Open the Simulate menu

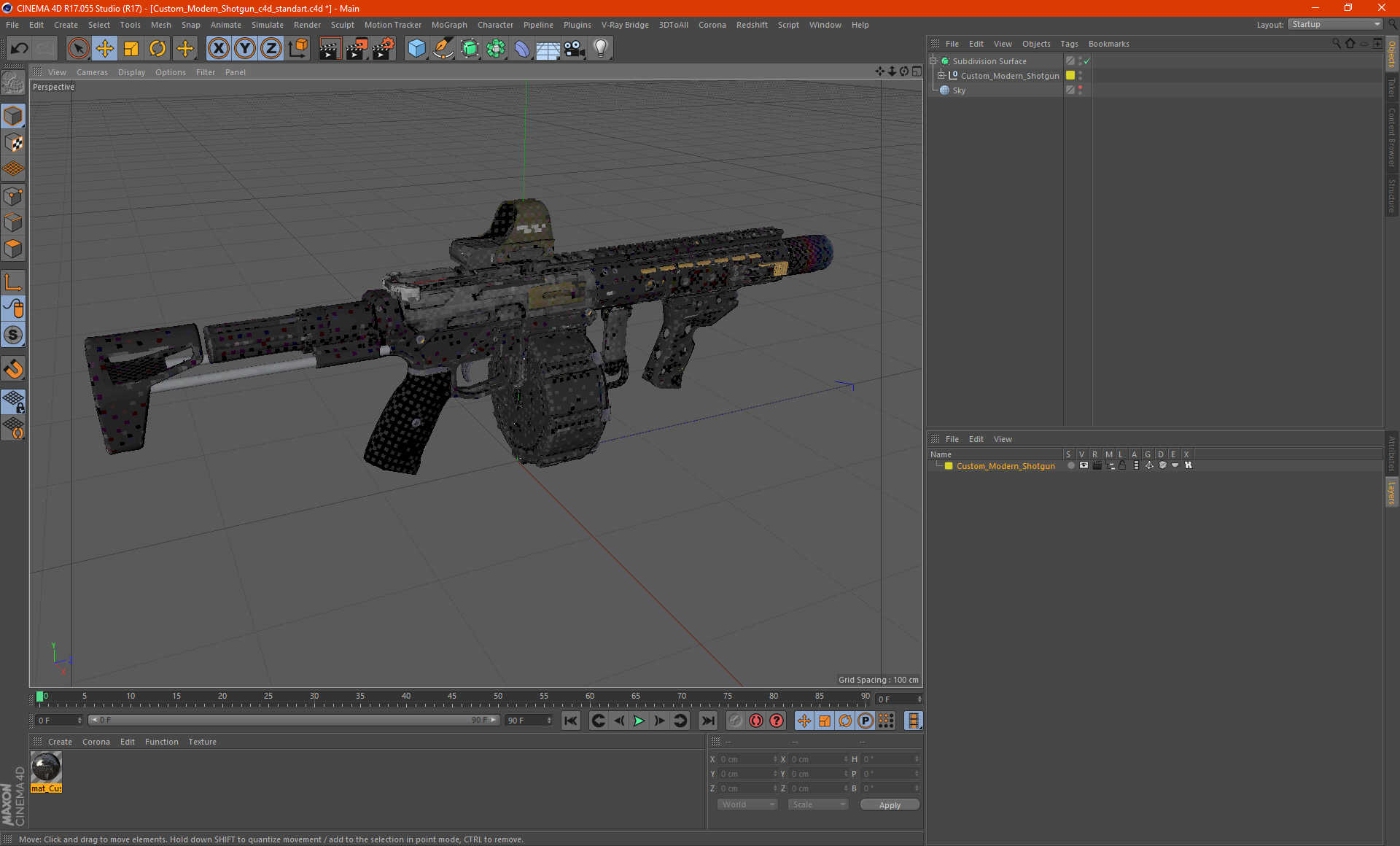tap(268, 25)
